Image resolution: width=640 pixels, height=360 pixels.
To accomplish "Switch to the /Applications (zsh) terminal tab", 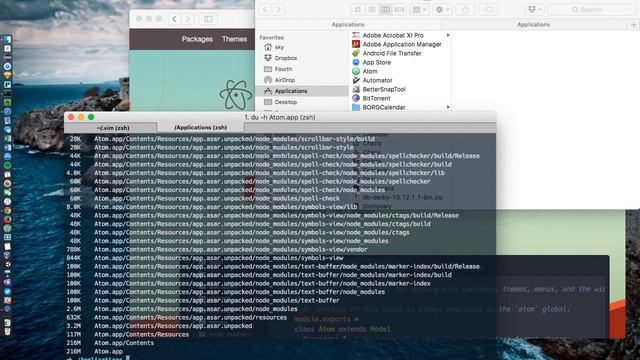I will [x=200, y=127].
